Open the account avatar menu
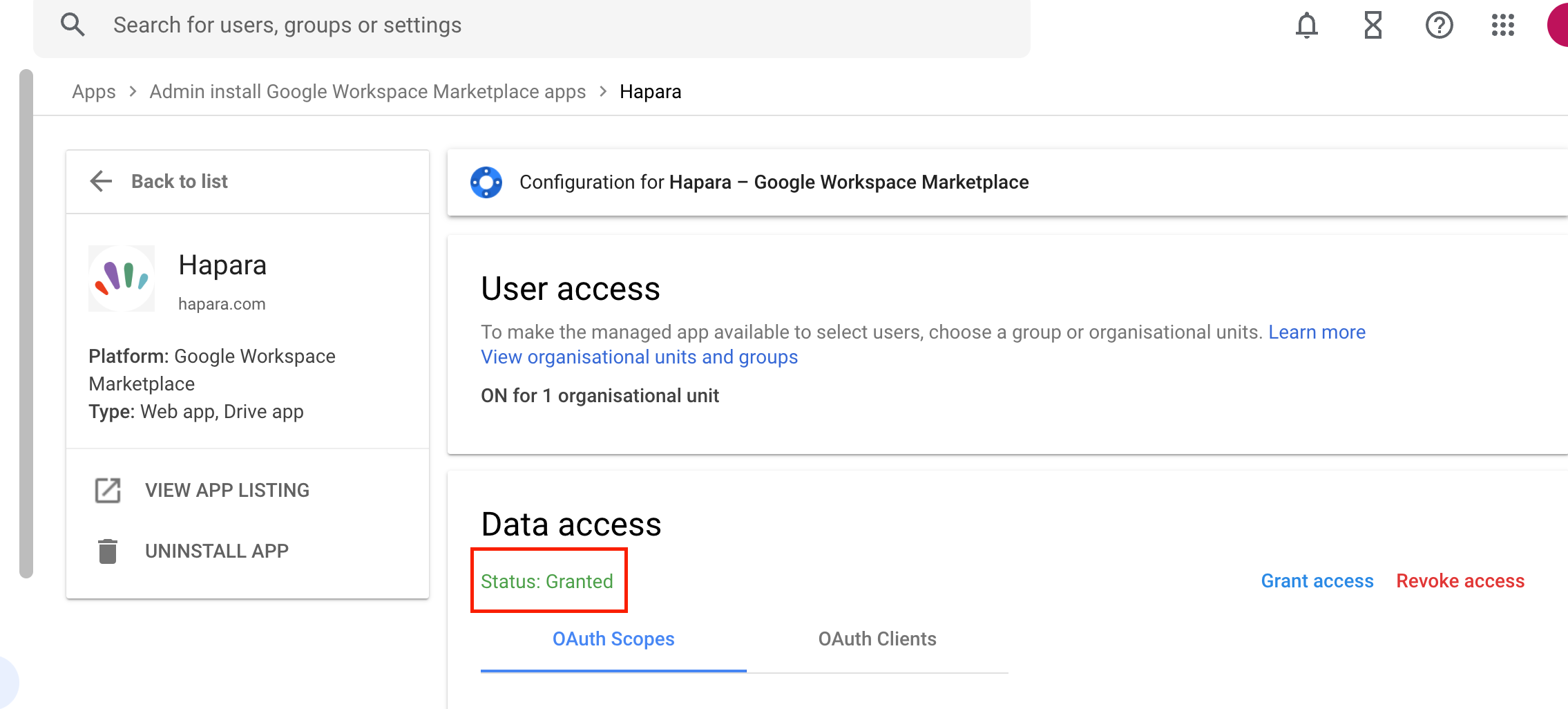Viewport: 1568px width, 709px height. click(1558, 25)
